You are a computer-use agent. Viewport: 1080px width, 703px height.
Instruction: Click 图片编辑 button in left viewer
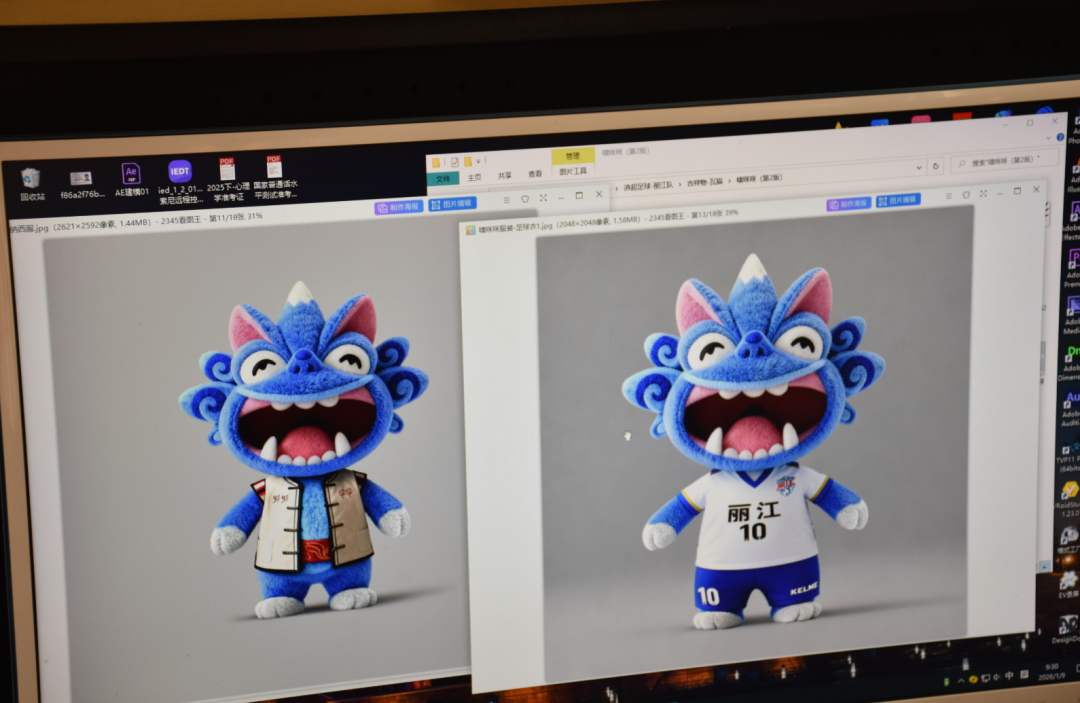pos(452,204)
